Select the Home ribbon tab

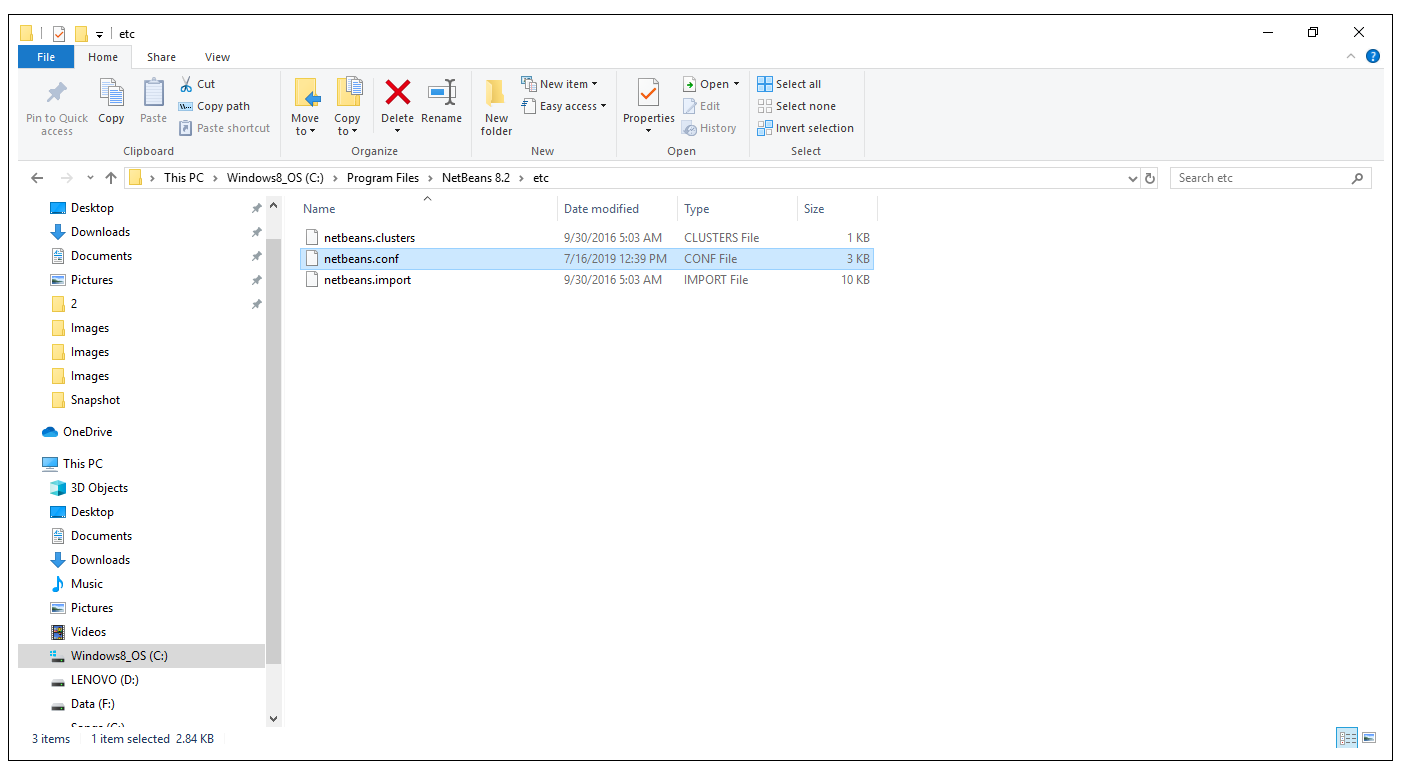(102, 57)
